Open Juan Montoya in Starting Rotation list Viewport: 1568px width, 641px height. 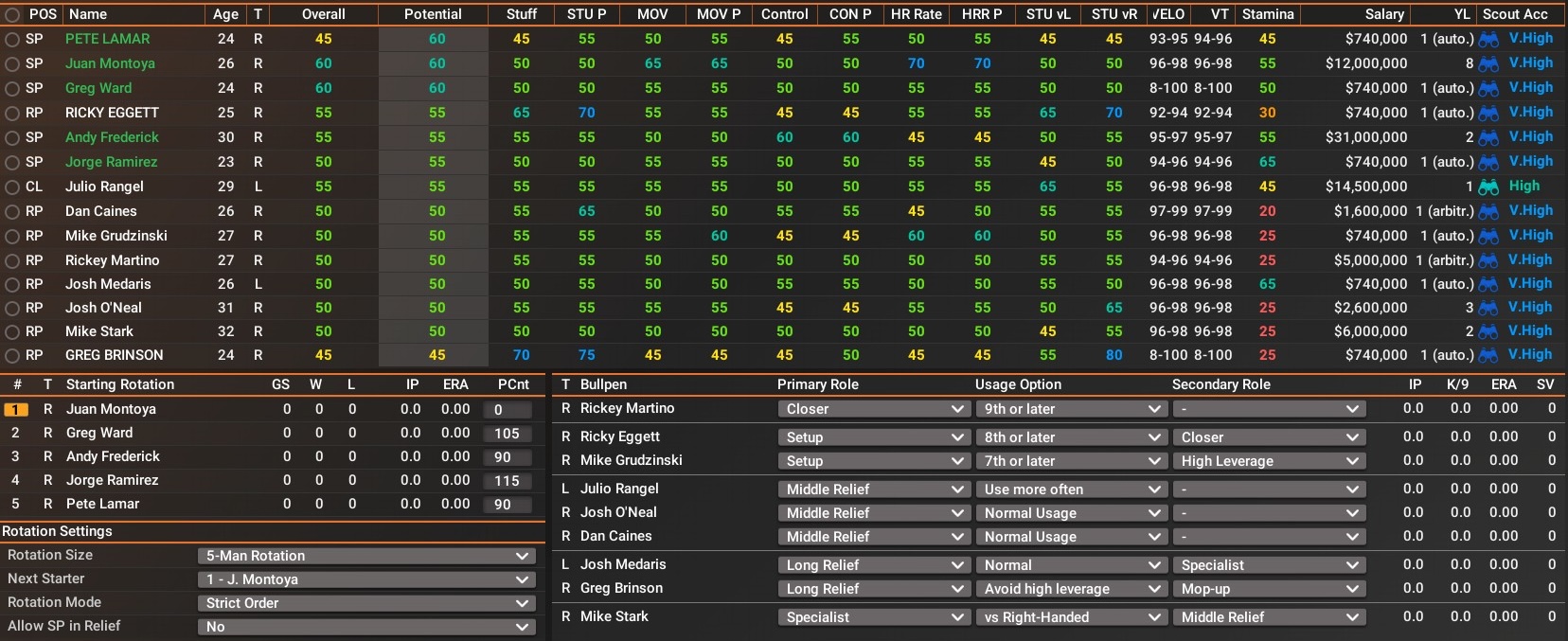pos(111,409)
